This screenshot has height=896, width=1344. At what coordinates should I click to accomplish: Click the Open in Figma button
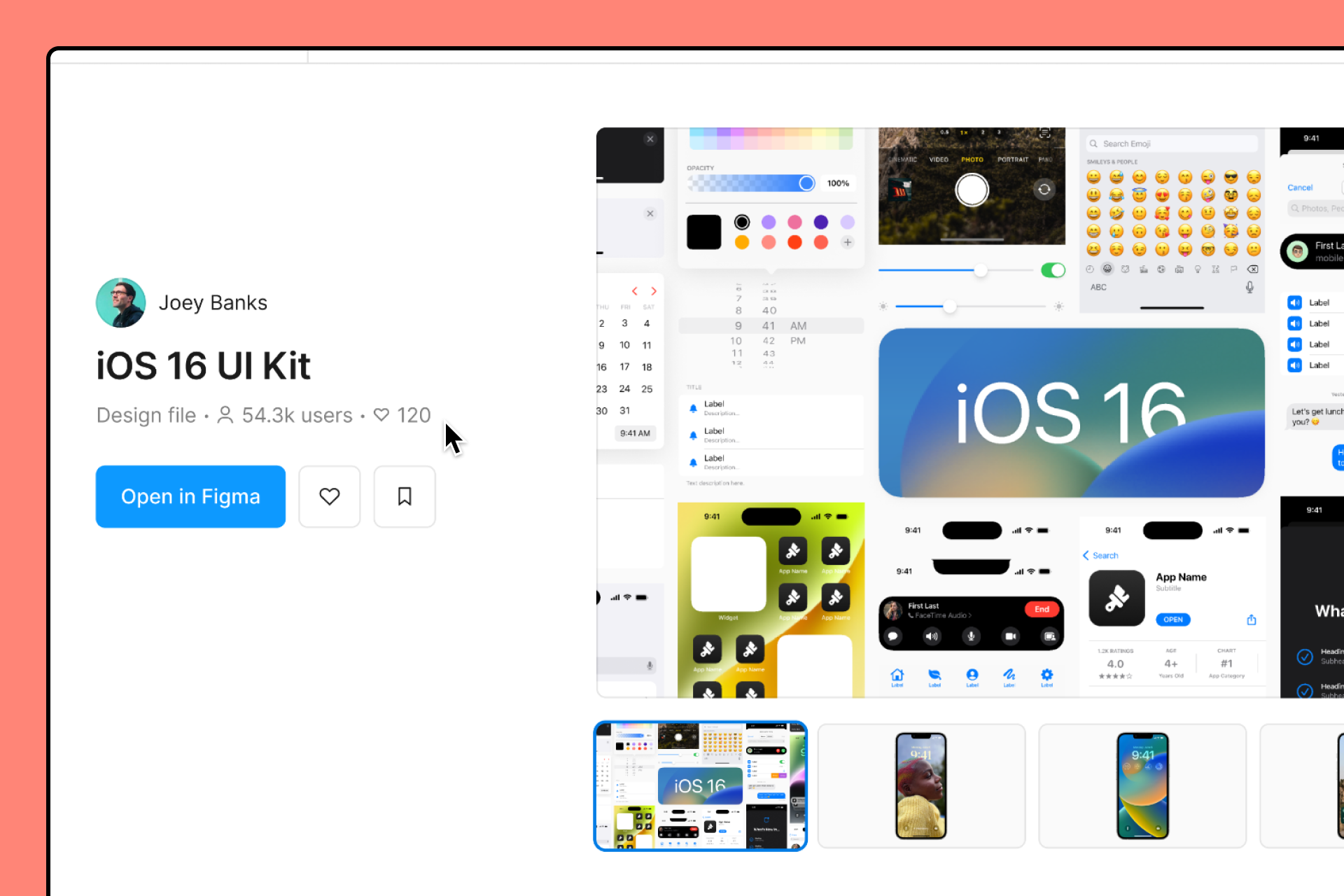pyautogui.click(x=190, y=496)
